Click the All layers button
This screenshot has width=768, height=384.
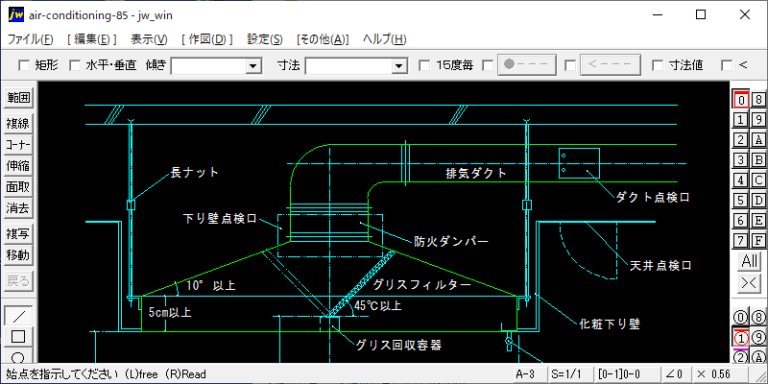[x=749, y=262]
